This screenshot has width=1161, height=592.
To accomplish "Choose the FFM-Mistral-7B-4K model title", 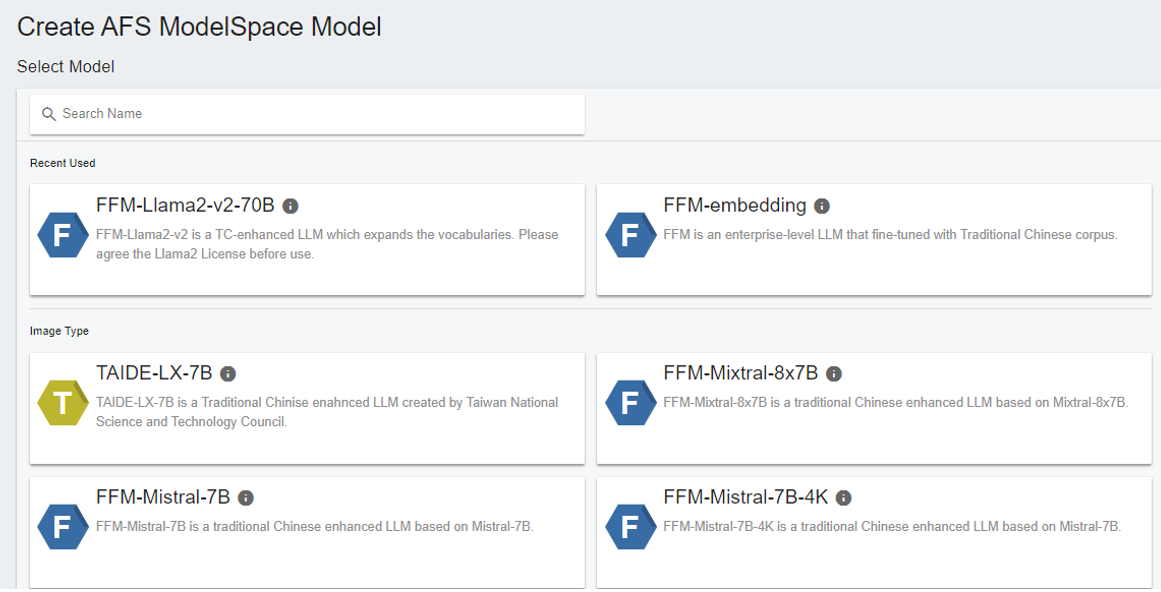I will tap(746, 497).
